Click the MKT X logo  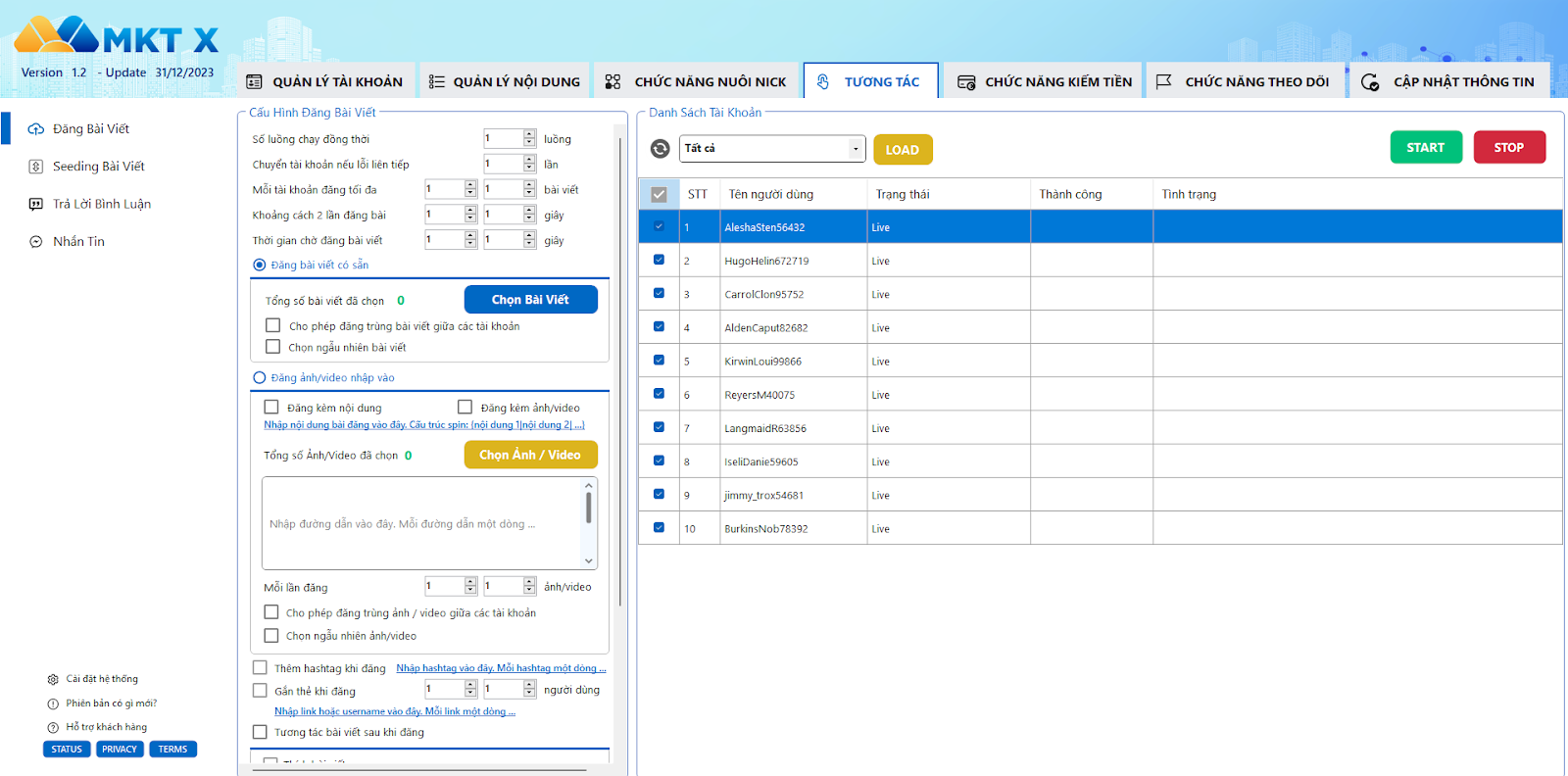tap(116, 36)
